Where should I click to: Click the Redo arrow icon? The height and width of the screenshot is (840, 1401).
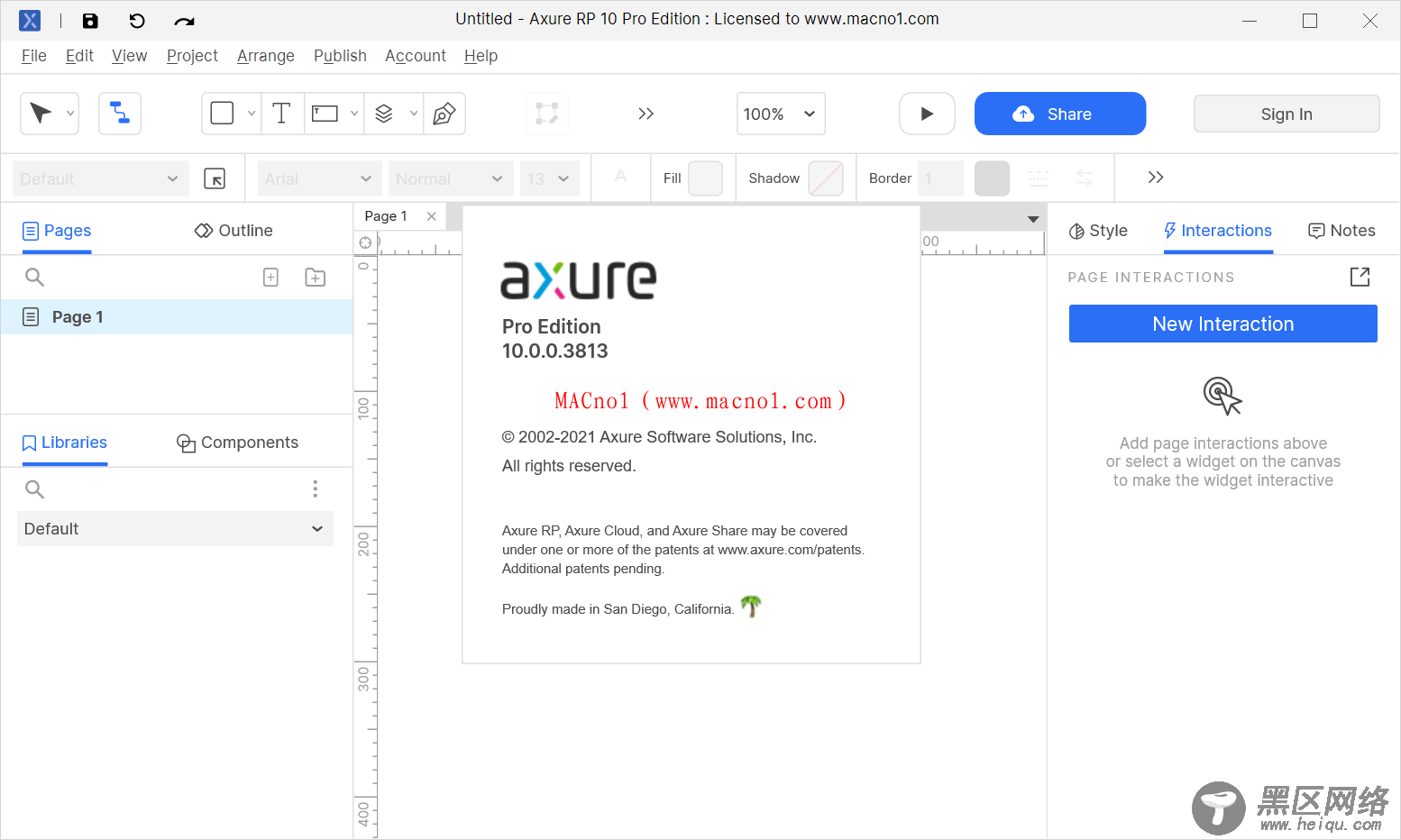[x=184, y=21]
